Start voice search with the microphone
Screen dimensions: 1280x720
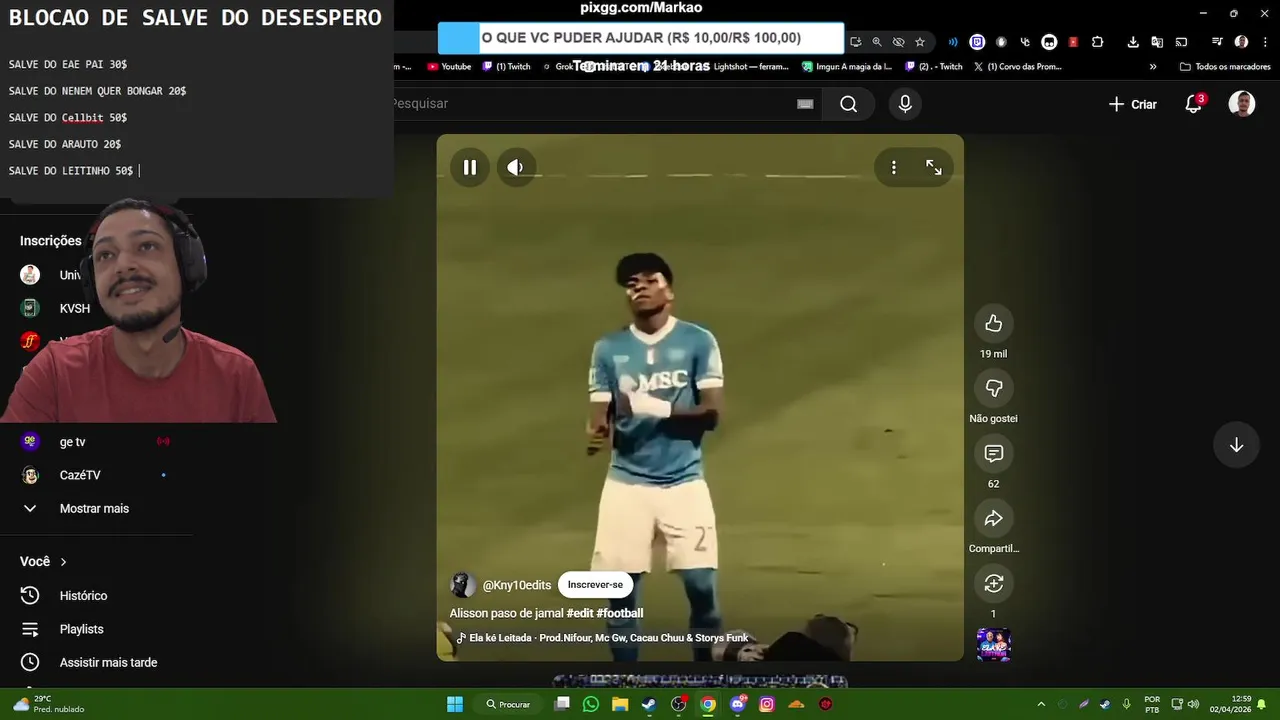point(905,104)
